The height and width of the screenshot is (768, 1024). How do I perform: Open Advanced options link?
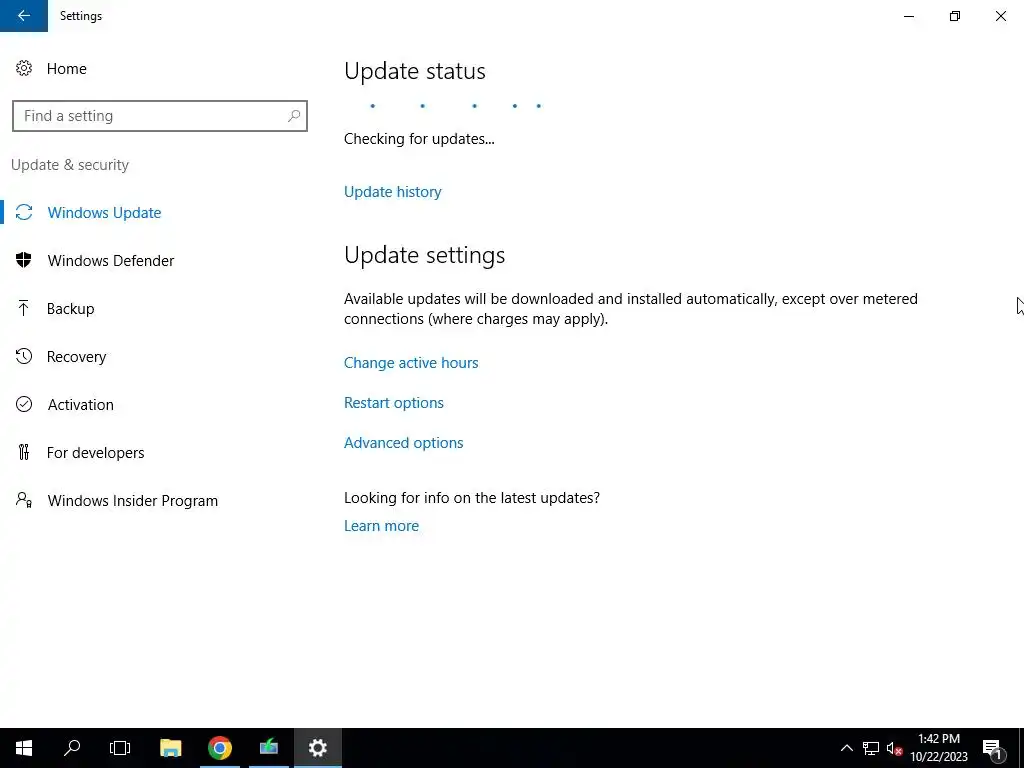[x=404, y=443]
